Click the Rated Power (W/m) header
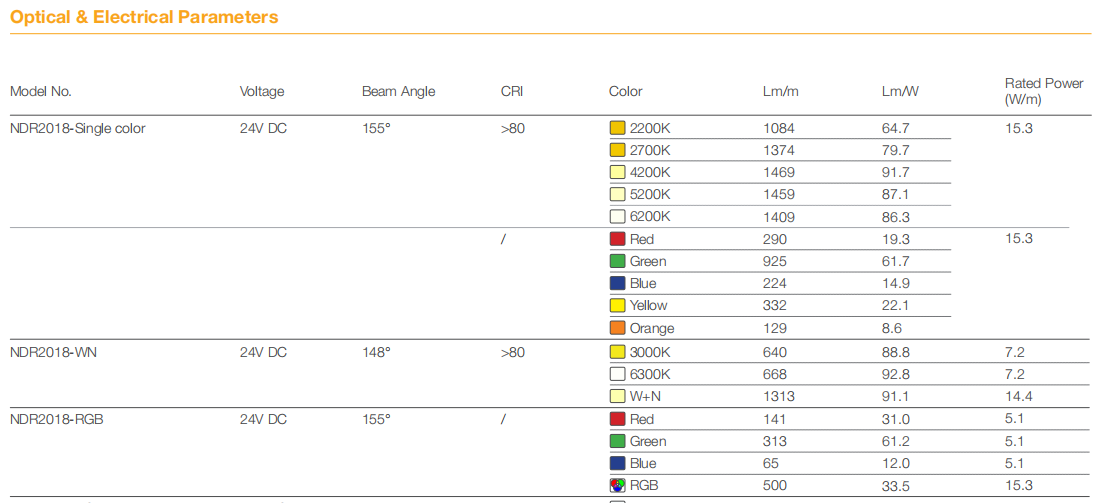The height and width of the screenshot is (503, 1102). click(1044, 91)
